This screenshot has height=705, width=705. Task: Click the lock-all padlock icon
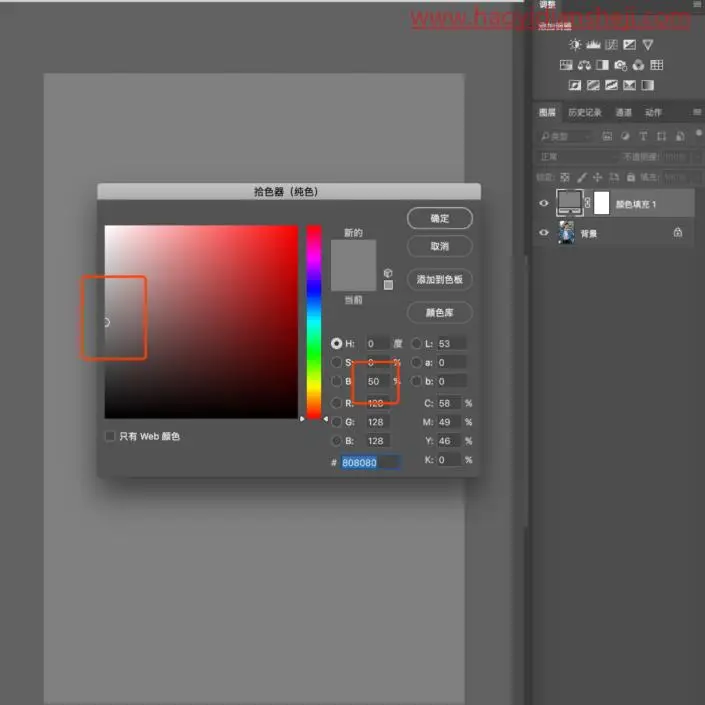click(x=631, y=177)
